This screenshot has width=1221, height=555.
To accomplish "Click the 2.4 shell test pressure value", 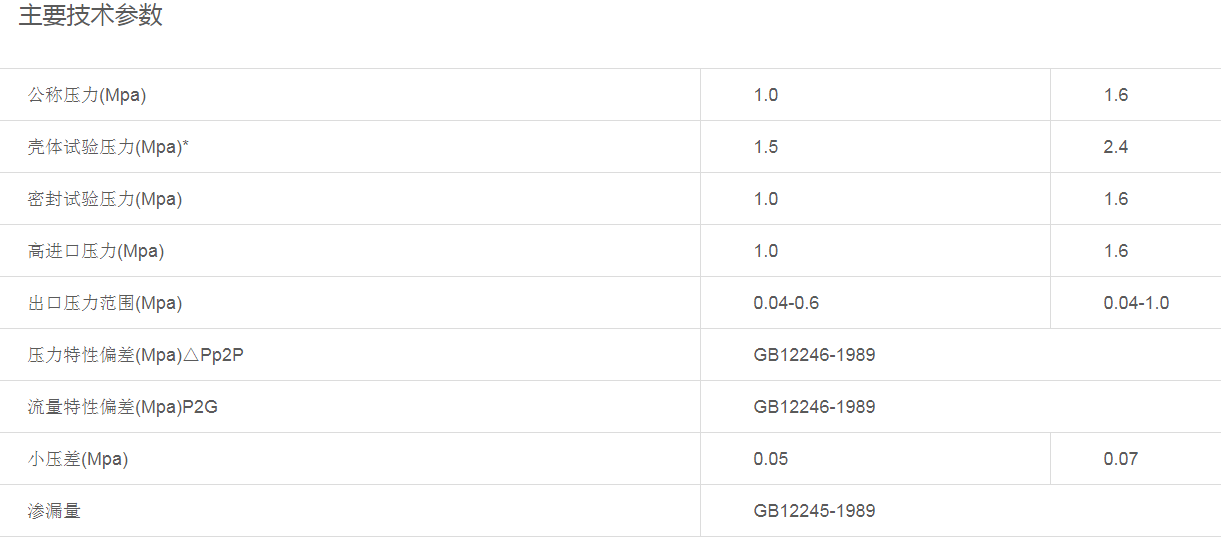I will pyautogui.click(x=1116, y=147).
